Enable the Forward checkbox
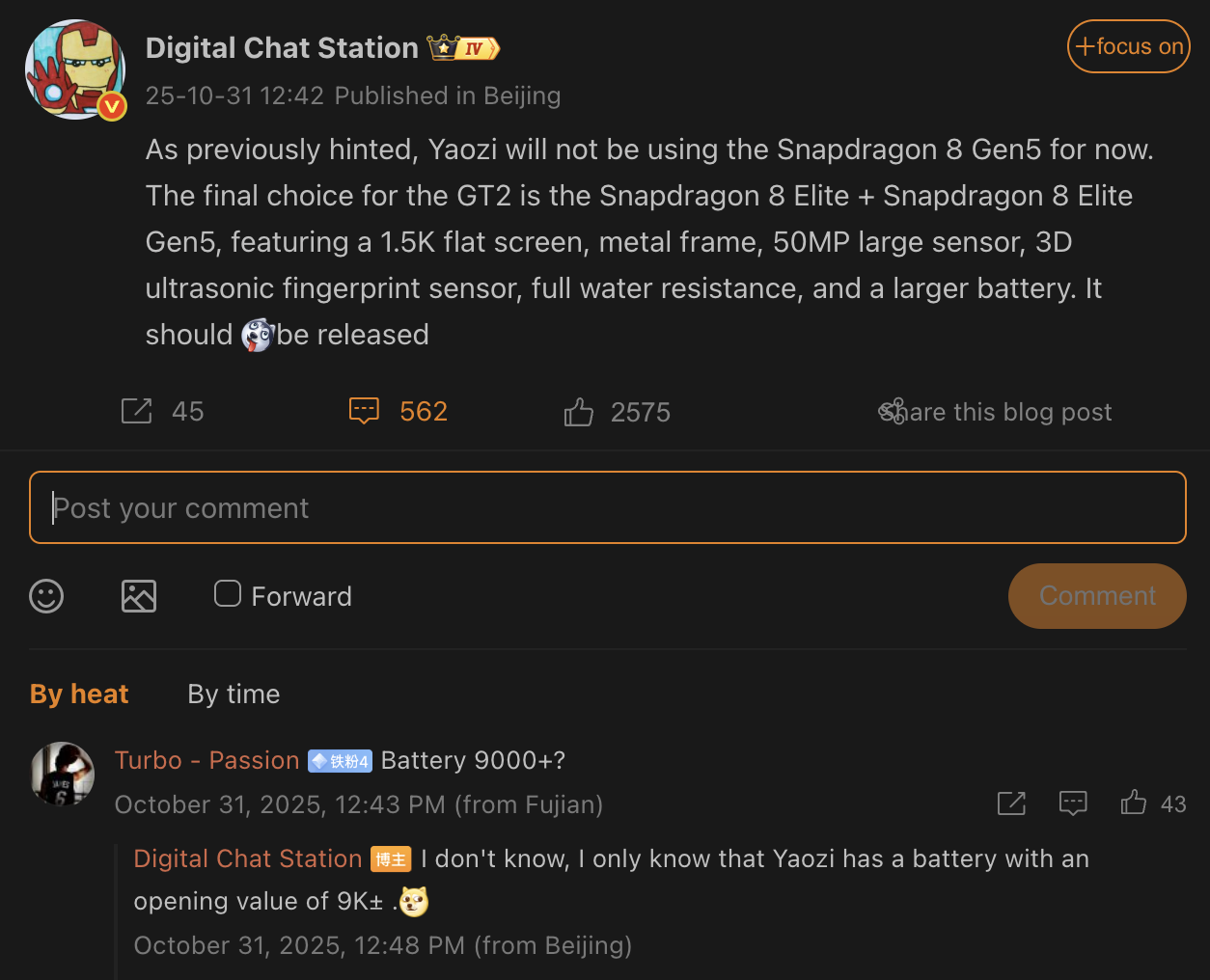The width and height of the screenshot is (1210, 980). 227,593
